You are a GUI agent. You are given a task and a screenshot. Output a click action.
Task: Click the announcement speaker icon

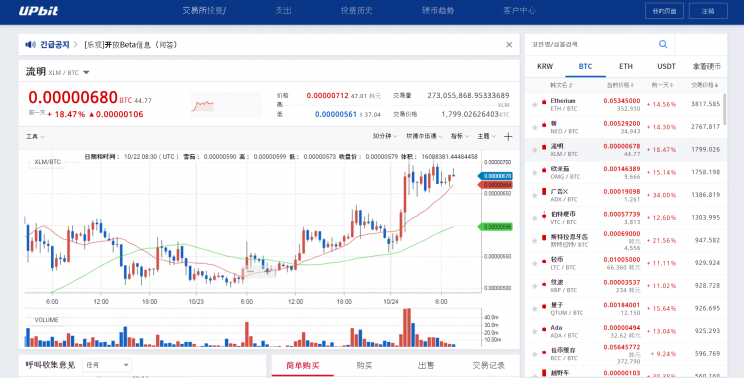coord(30,45)
